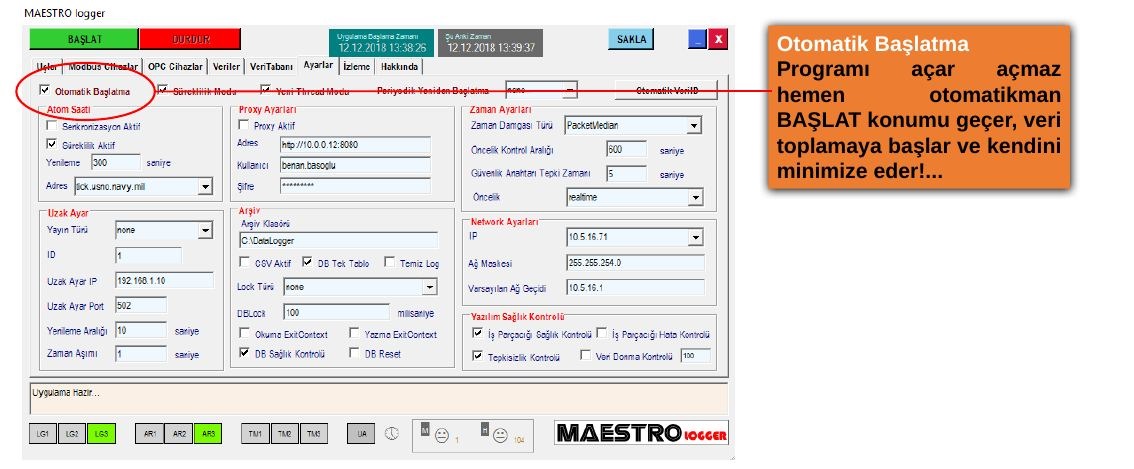Enable Senkronizasyon Aktif checkbox
Screen dimensions: 1134x469
[51, 126]
